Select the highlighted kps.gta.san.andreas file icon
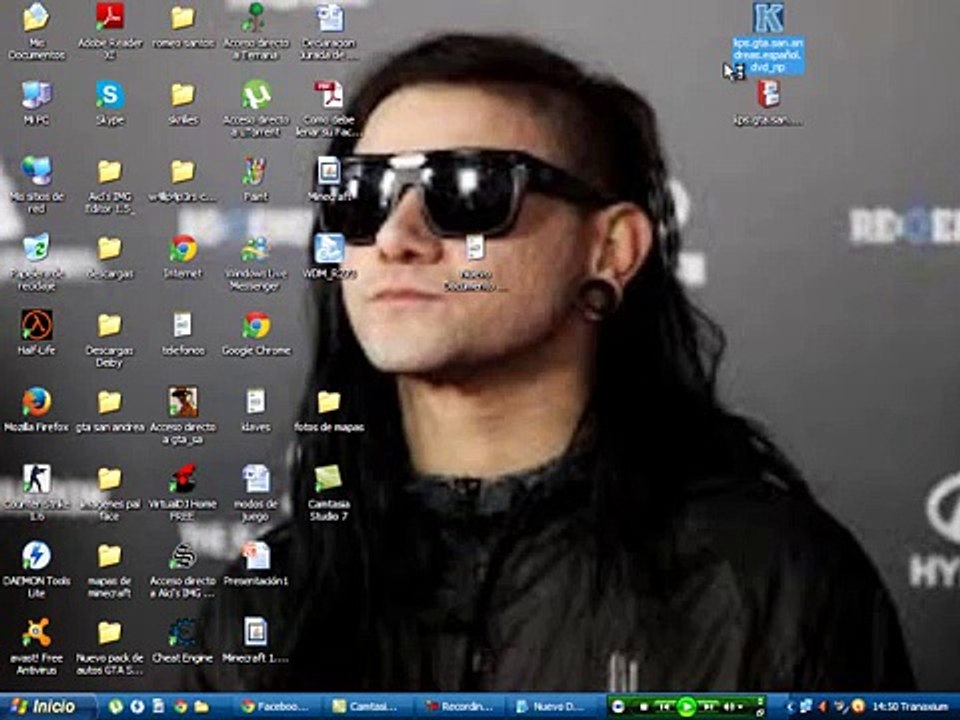Viewport: 960px width, 720px height. pyautogui.click(x=768, y=19)
